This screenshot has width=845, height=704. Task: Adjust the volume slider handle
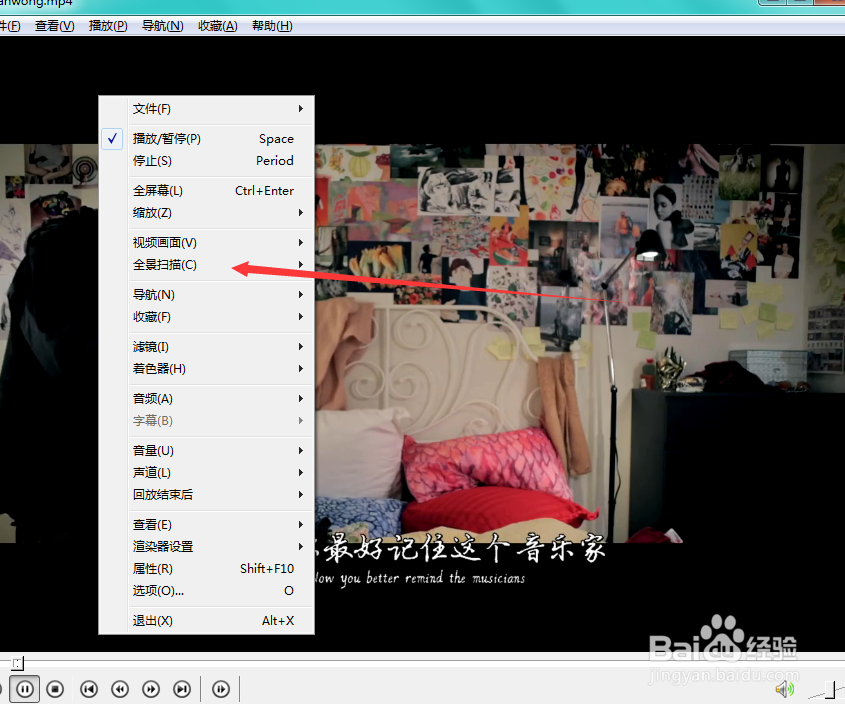[831, 689]
